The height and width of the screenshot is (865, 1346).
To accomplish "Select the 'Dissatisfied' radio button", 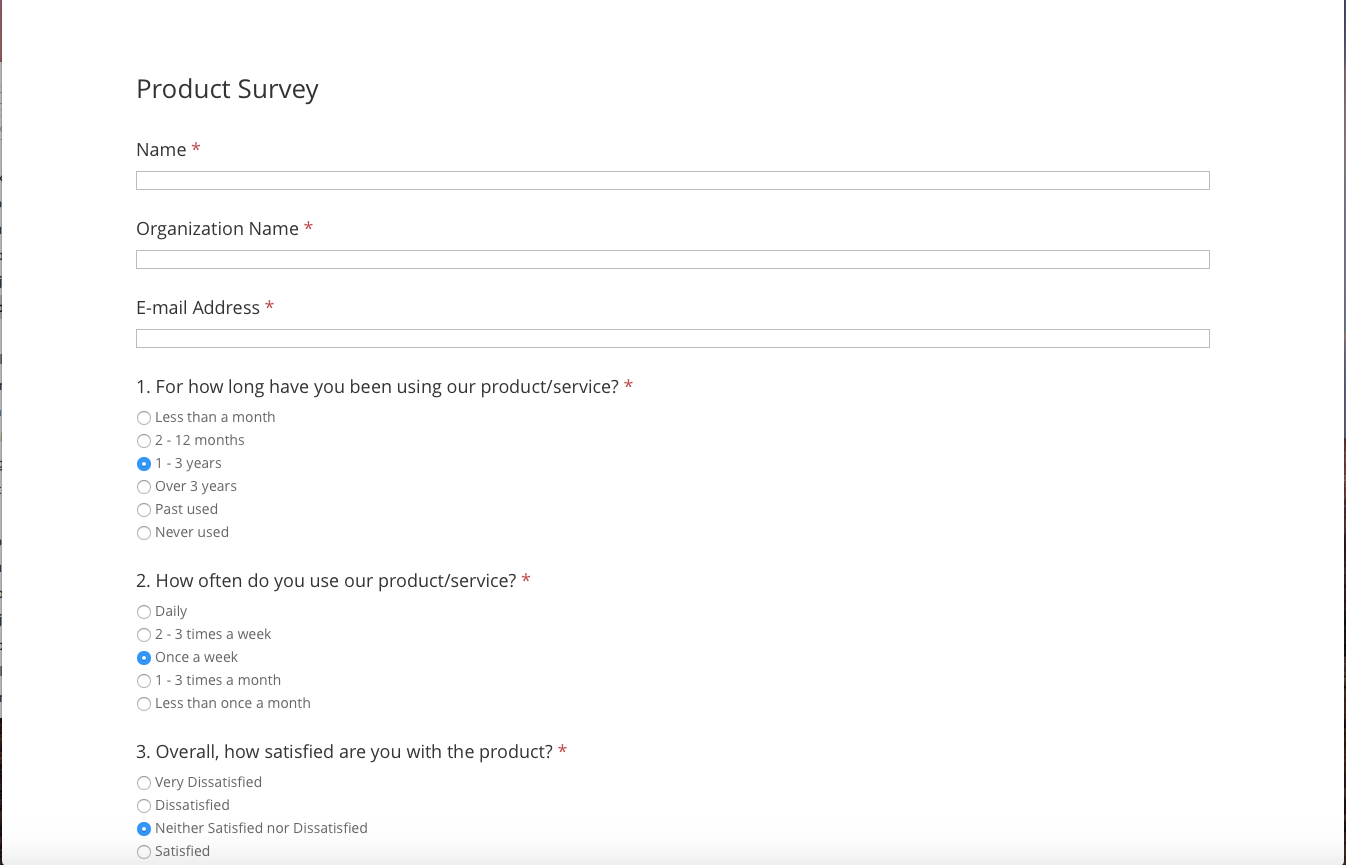I will click(144, 806).
